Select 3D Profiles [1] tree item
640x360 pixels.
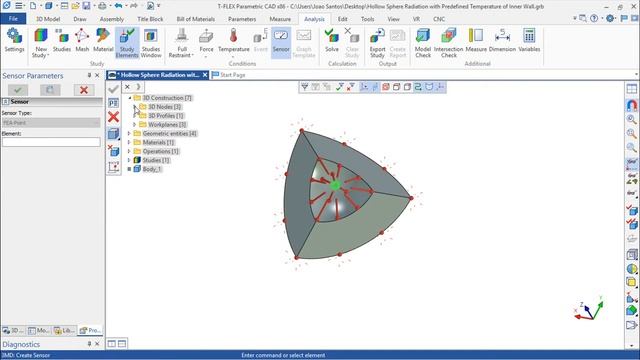coord(165,116)
